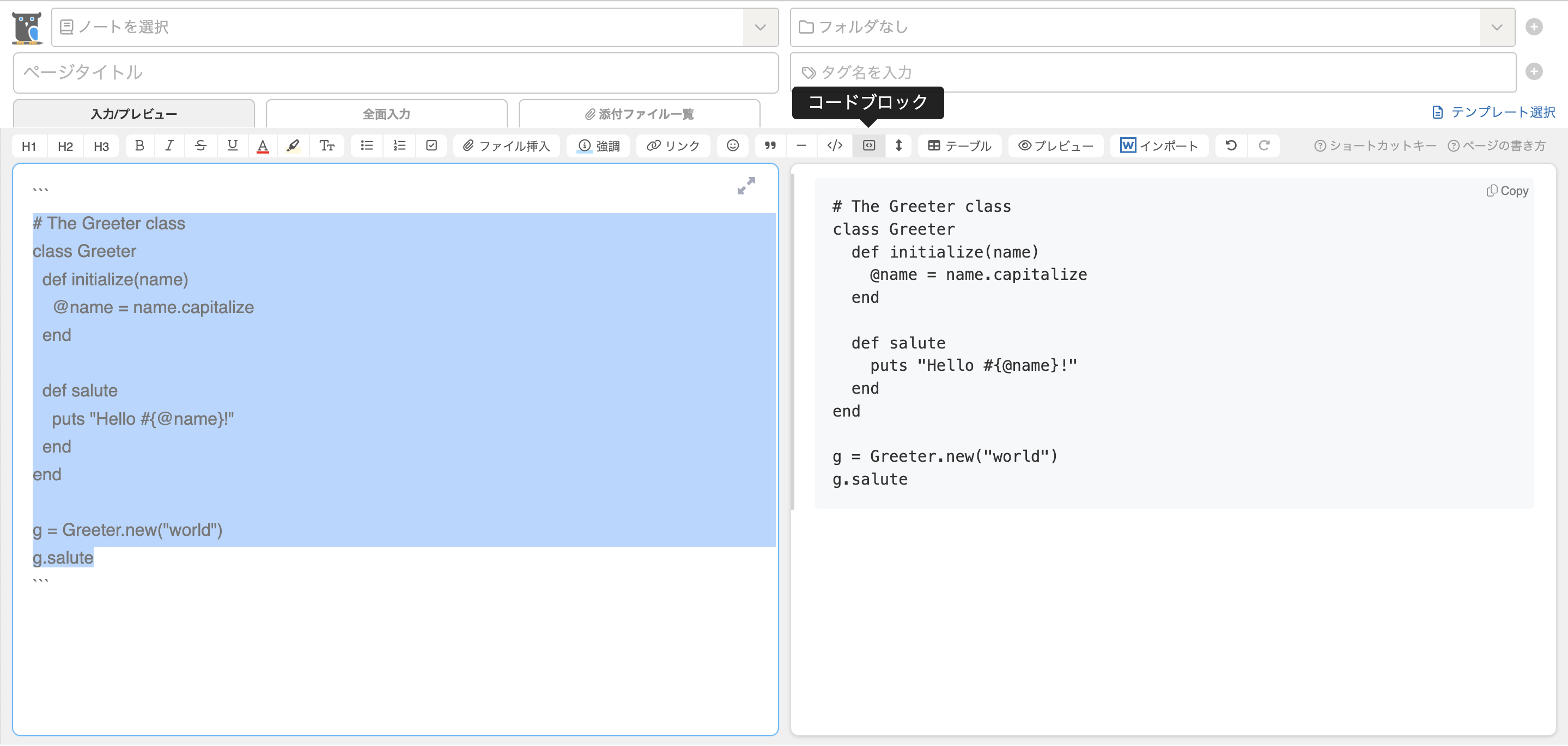
Task: Insert inline code markup
Action: tap(834, 145)
